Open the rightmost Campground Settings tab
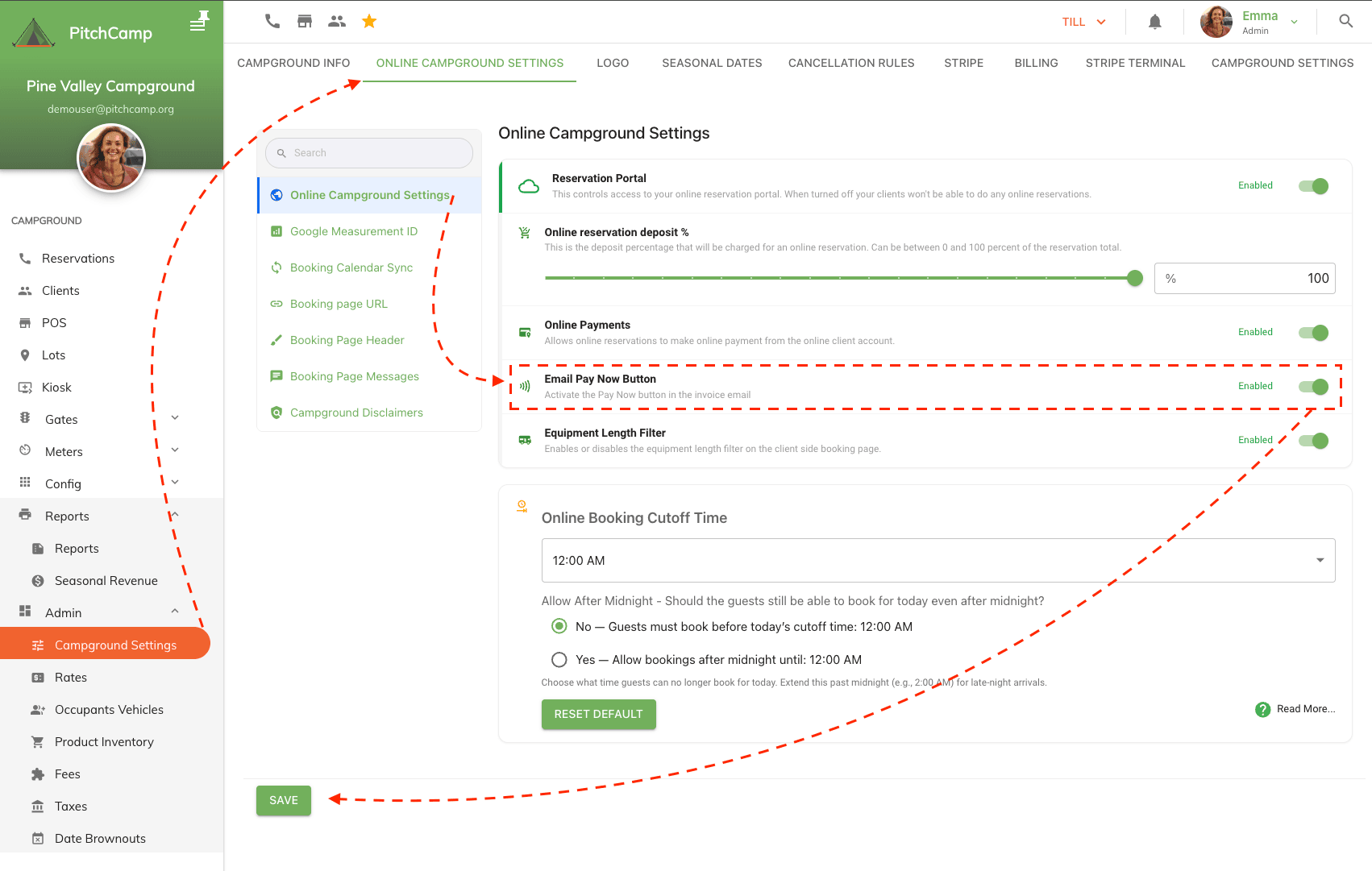Screen dimensions: 1372x871 [1283, 63]
